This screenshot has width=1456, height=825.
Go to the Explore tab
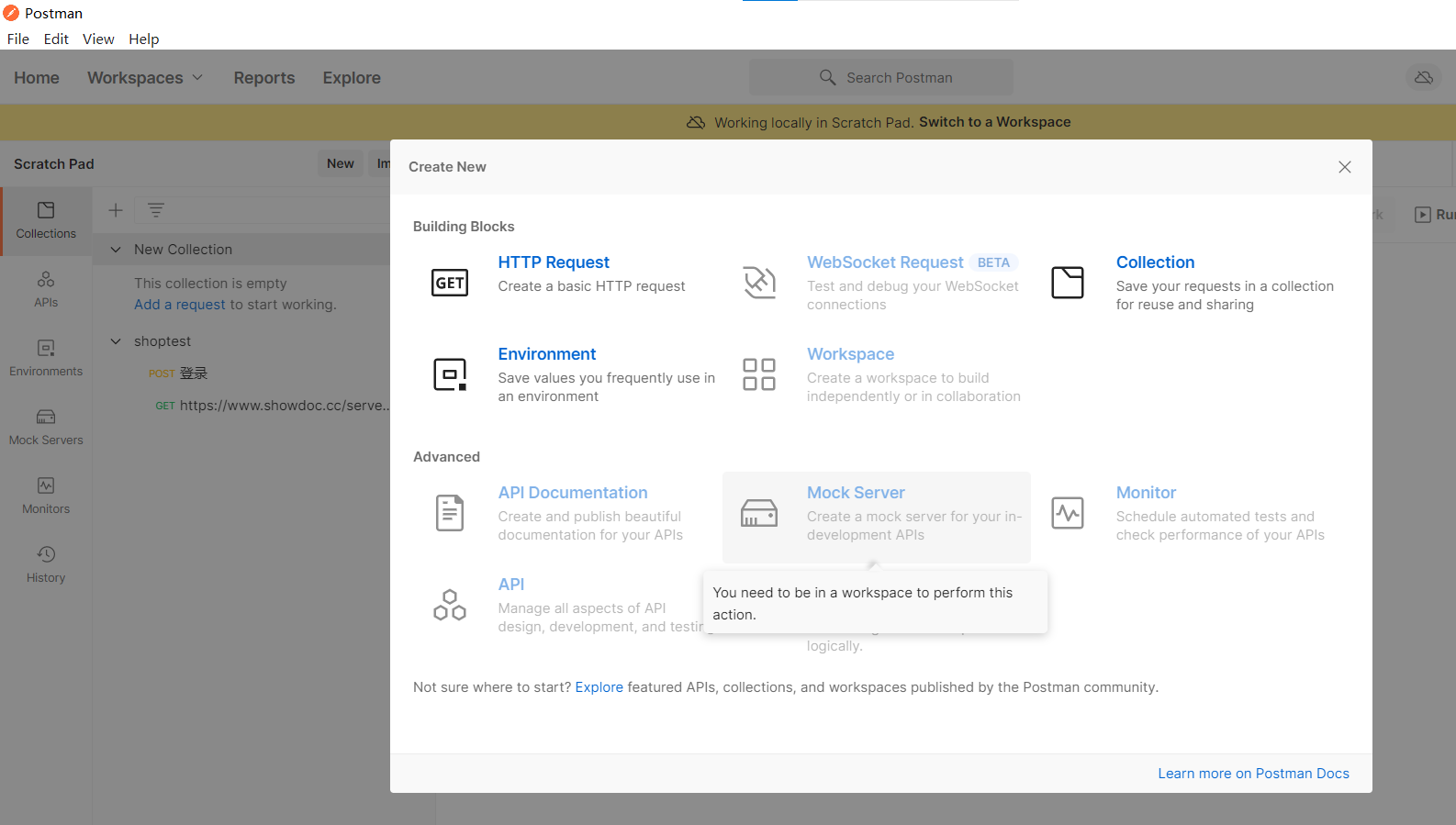pyautogui.click(x=352, y=78)
